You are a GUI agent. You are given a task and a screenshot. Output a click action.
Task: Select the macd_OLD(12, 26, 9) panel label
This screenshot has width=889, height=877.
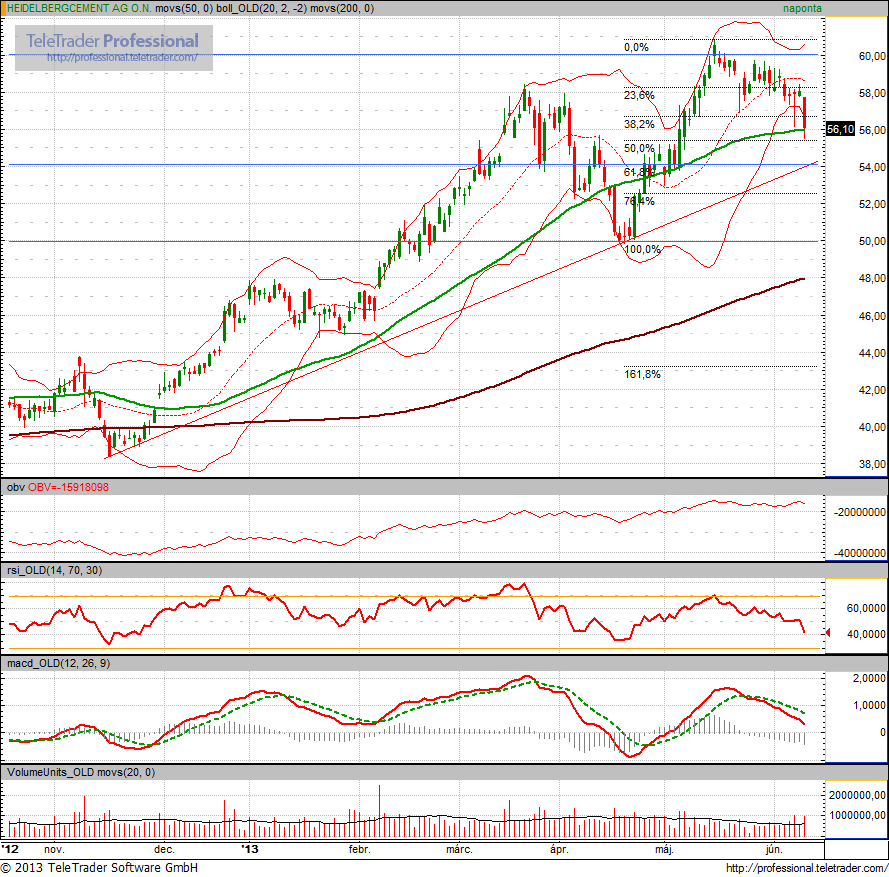pyautogui.click(x=58, y=663)
